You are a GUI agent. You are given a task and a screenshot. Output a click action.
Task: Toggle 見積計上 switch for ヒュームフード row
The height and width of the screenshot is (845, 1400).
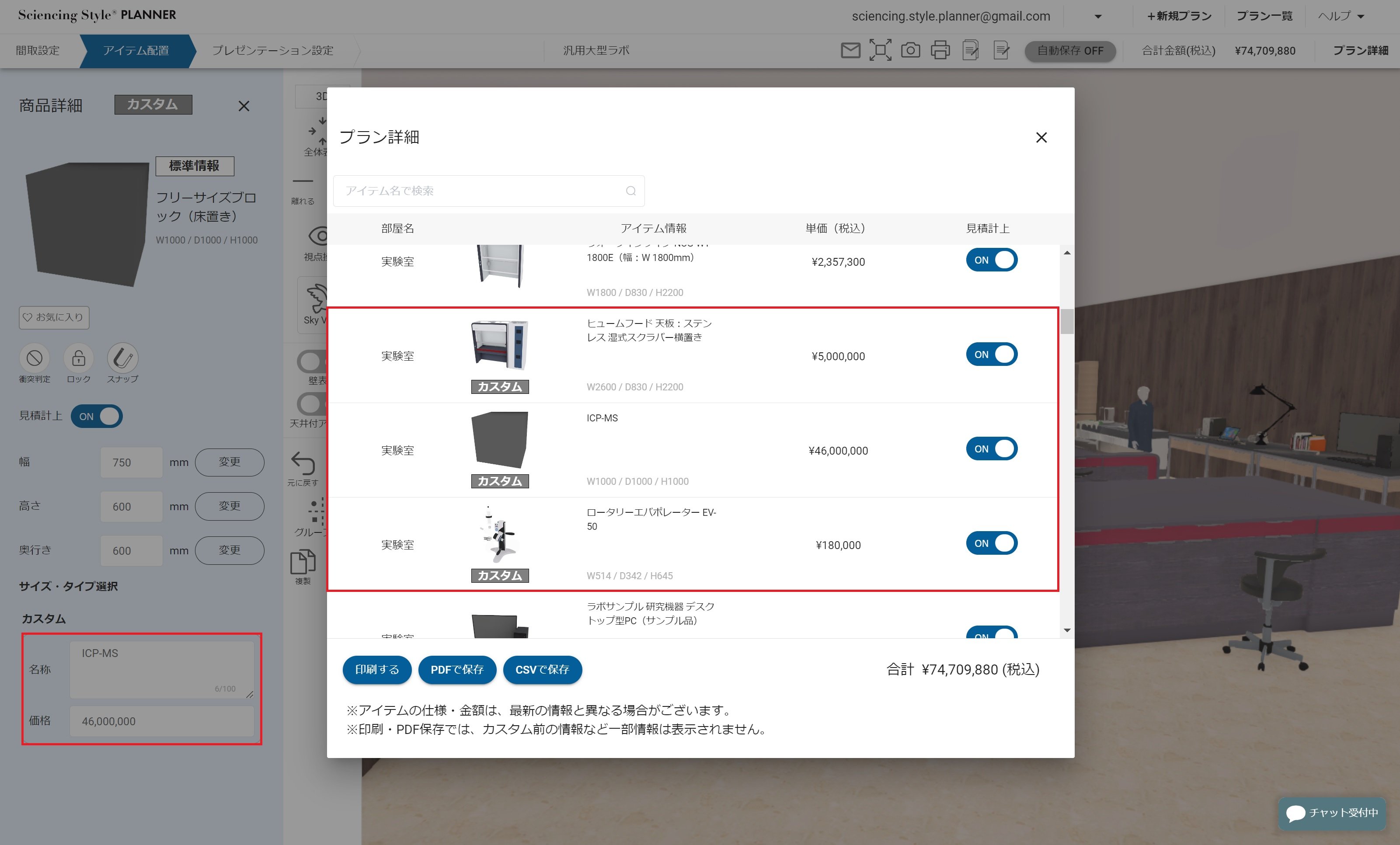(x=992, y=355)
